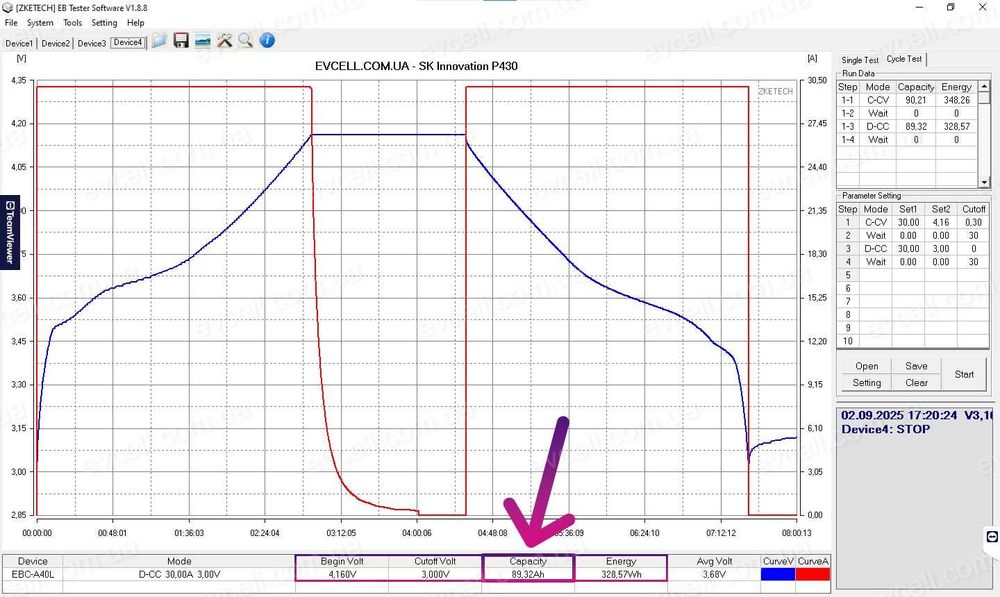Open the blue info about icon
Image resolution: width=1000 pixels, height=597 pixels.
(267, 40)
